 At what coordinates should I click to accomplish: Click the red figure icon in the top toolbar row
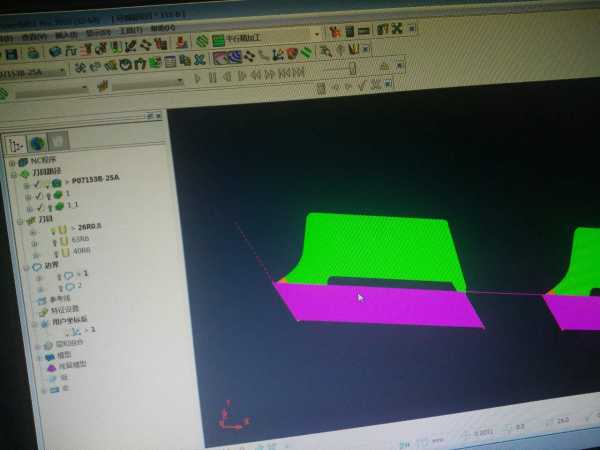pos(181,42)
